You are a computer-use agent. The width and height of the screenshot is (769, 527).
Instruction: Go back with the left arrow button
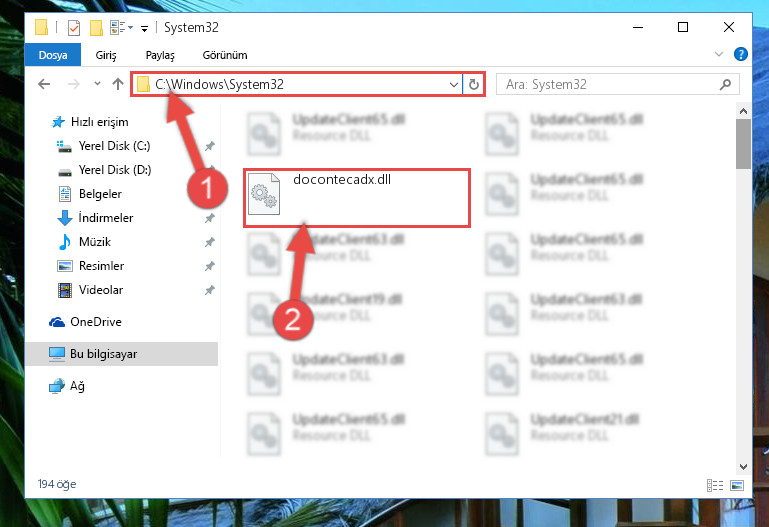tap(44, 84)
